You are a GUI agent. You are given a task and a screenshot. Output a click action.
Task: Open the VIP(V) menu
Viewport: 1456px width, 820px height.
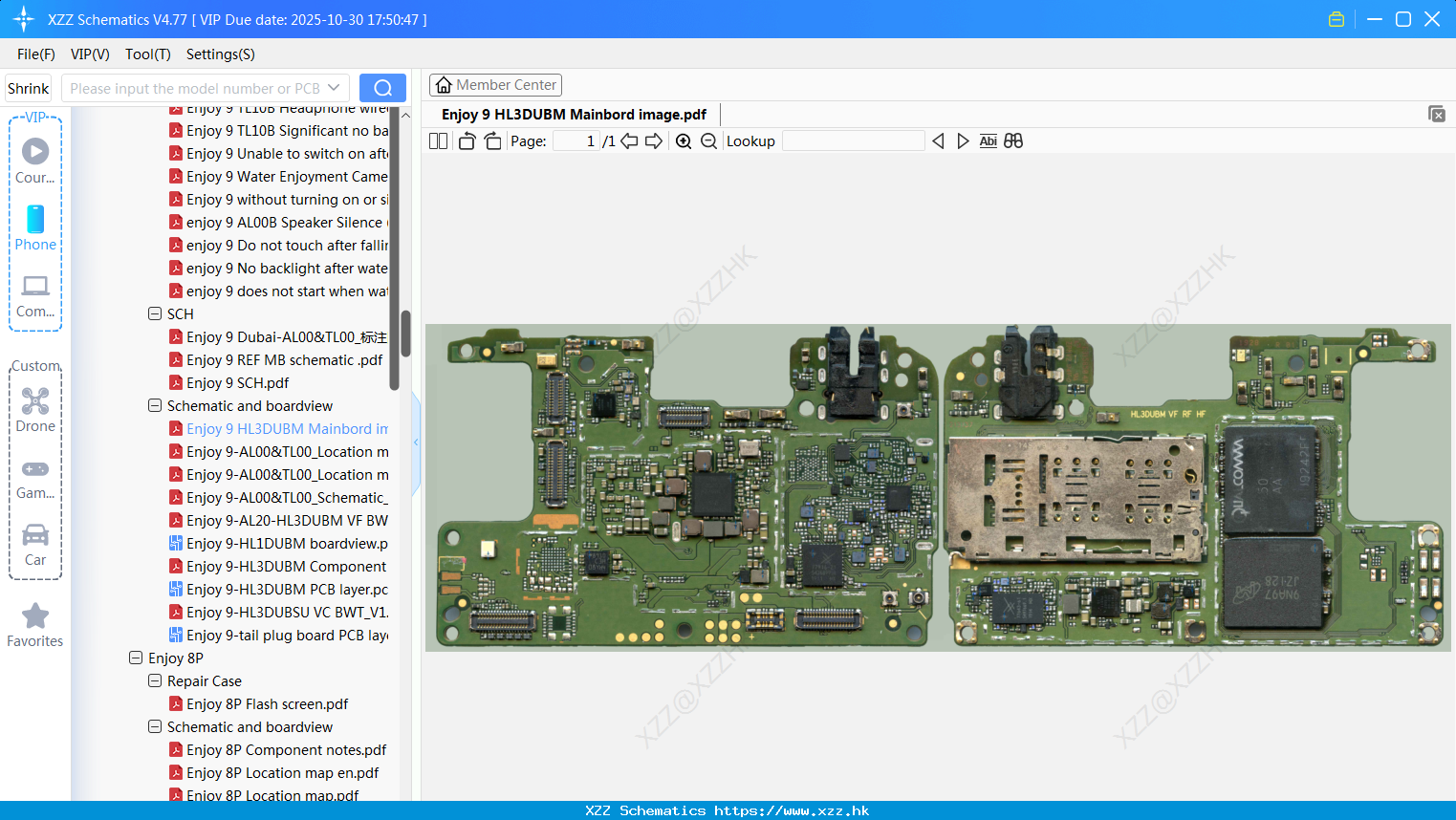point(90,54)
